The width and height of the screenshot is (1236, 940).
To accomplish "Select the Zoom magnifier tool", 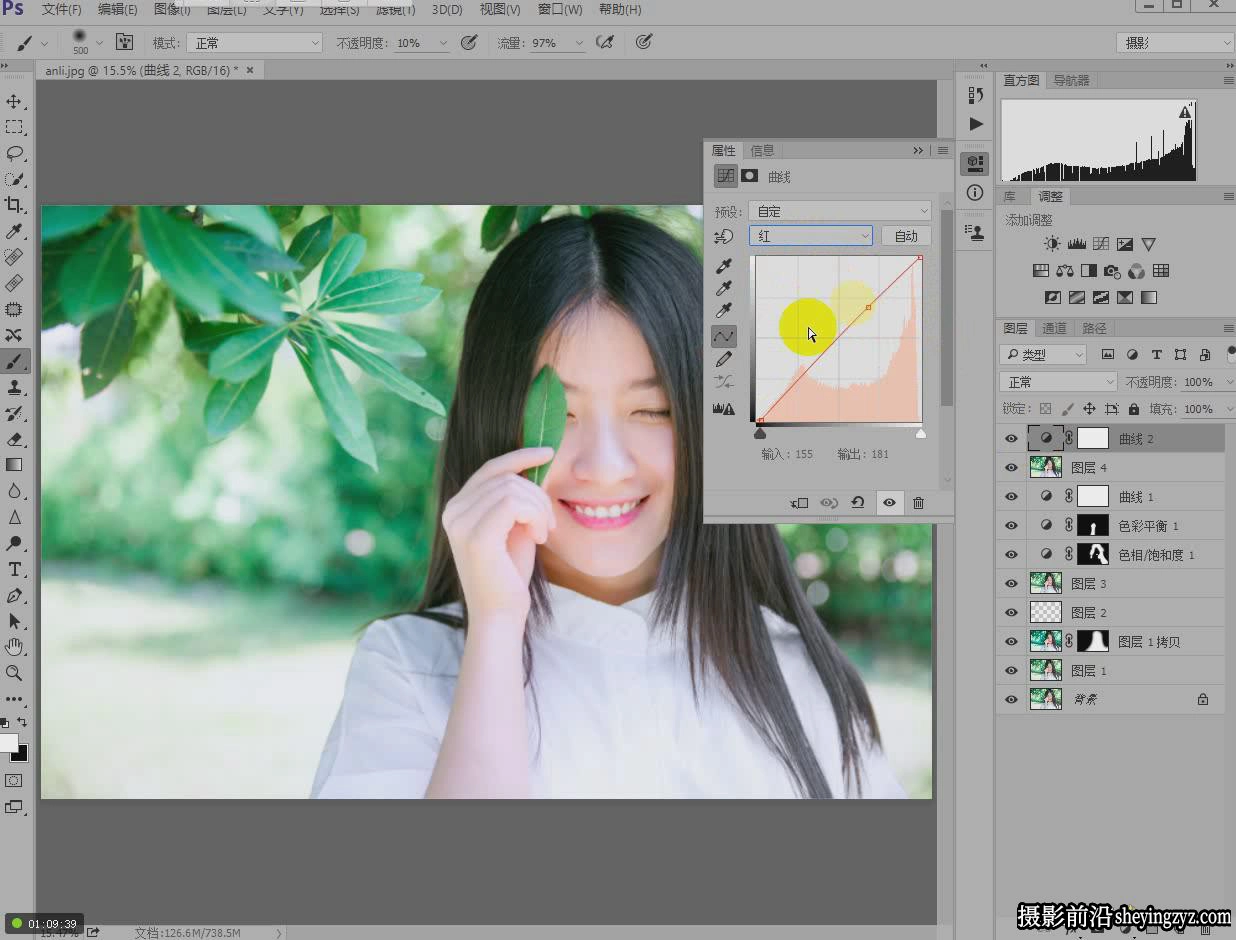I will point(14,673).
